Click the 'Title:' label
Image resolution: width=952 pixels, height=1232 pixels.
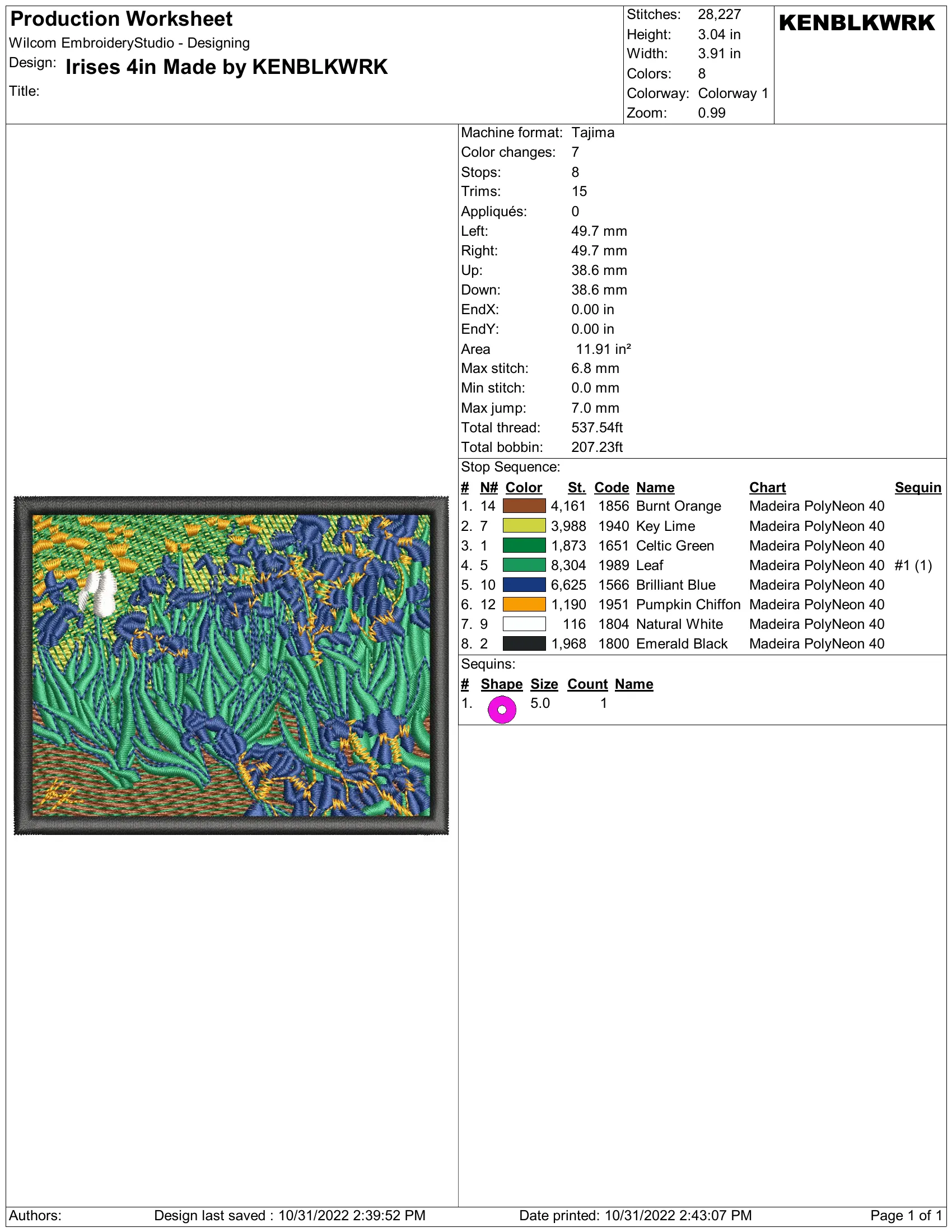pos(24,91)
